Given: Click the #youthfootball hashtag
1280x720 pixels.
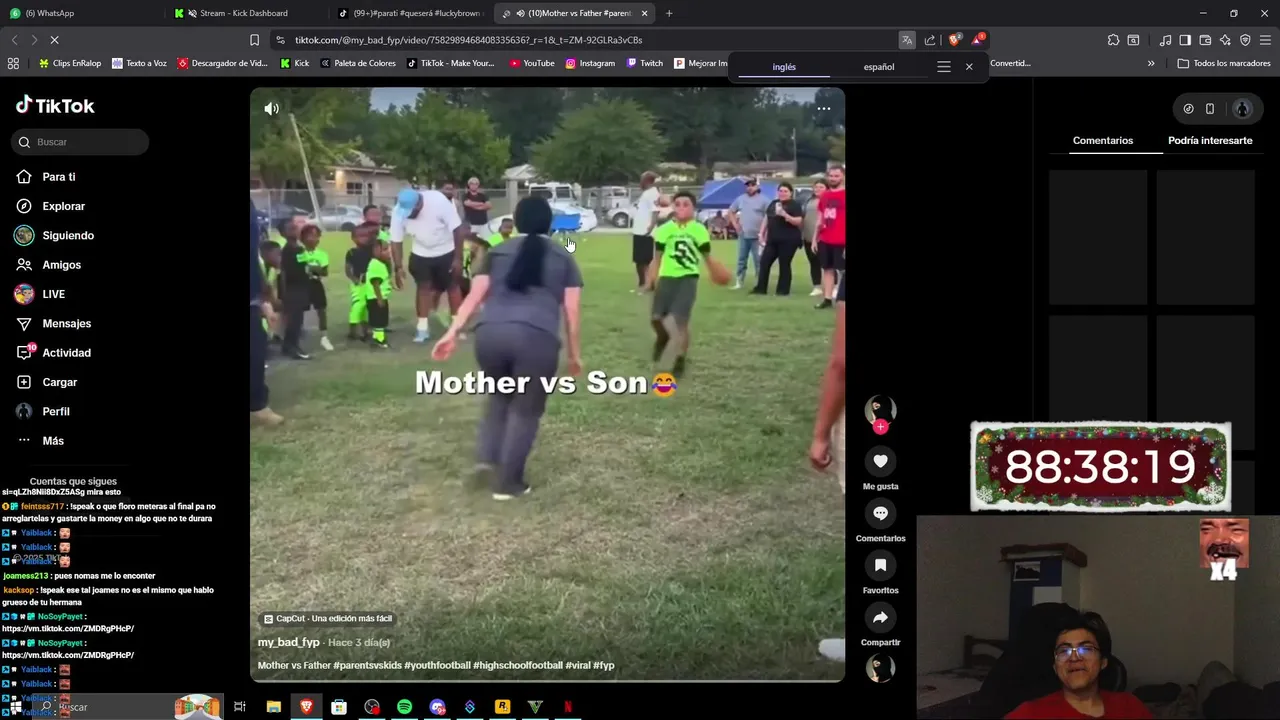Looking at the screenshot, I should point(437,665).
